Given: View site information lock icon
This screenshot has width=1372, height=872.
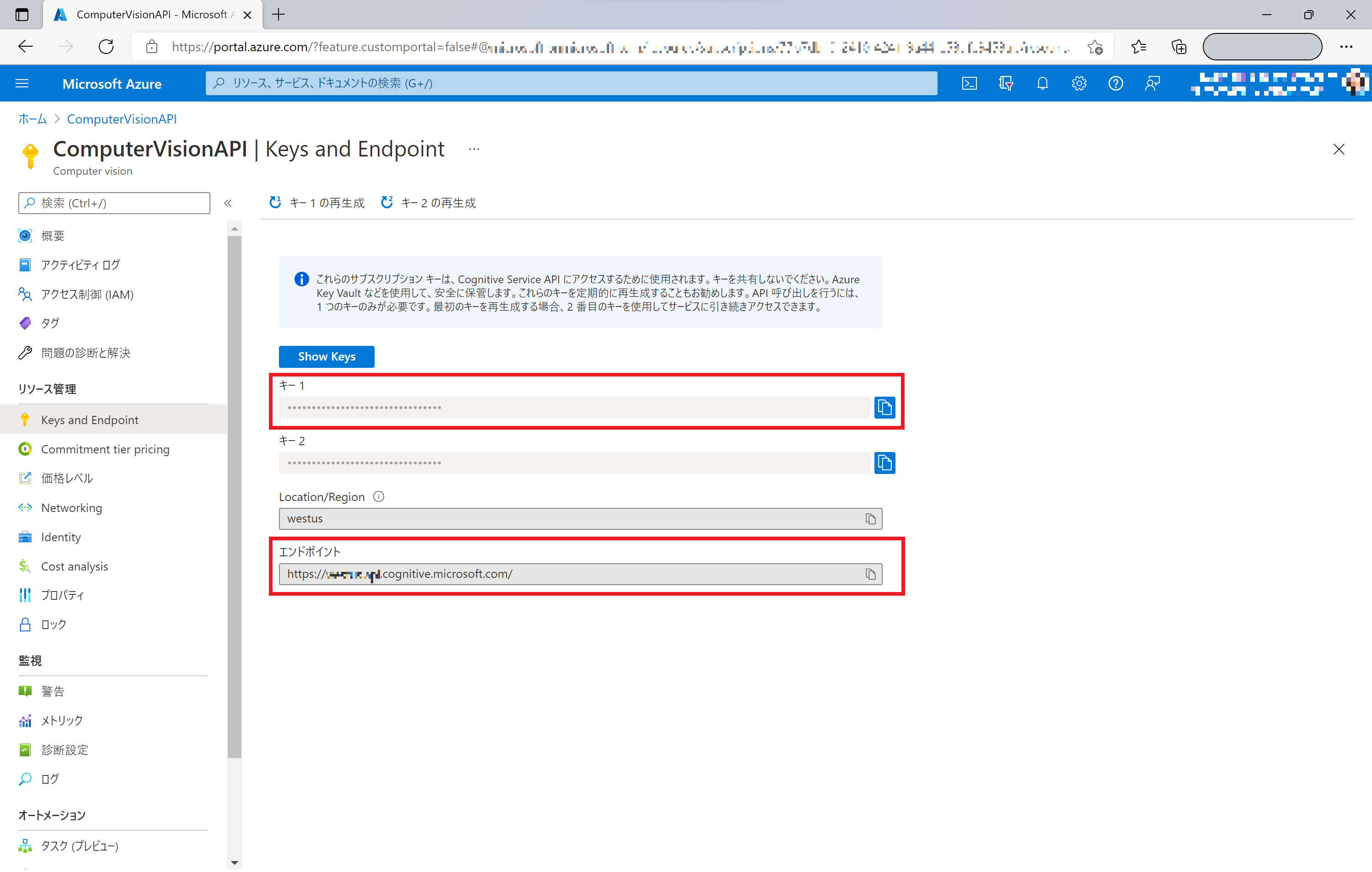Looking at the screenshot, I should click(151, 47).
